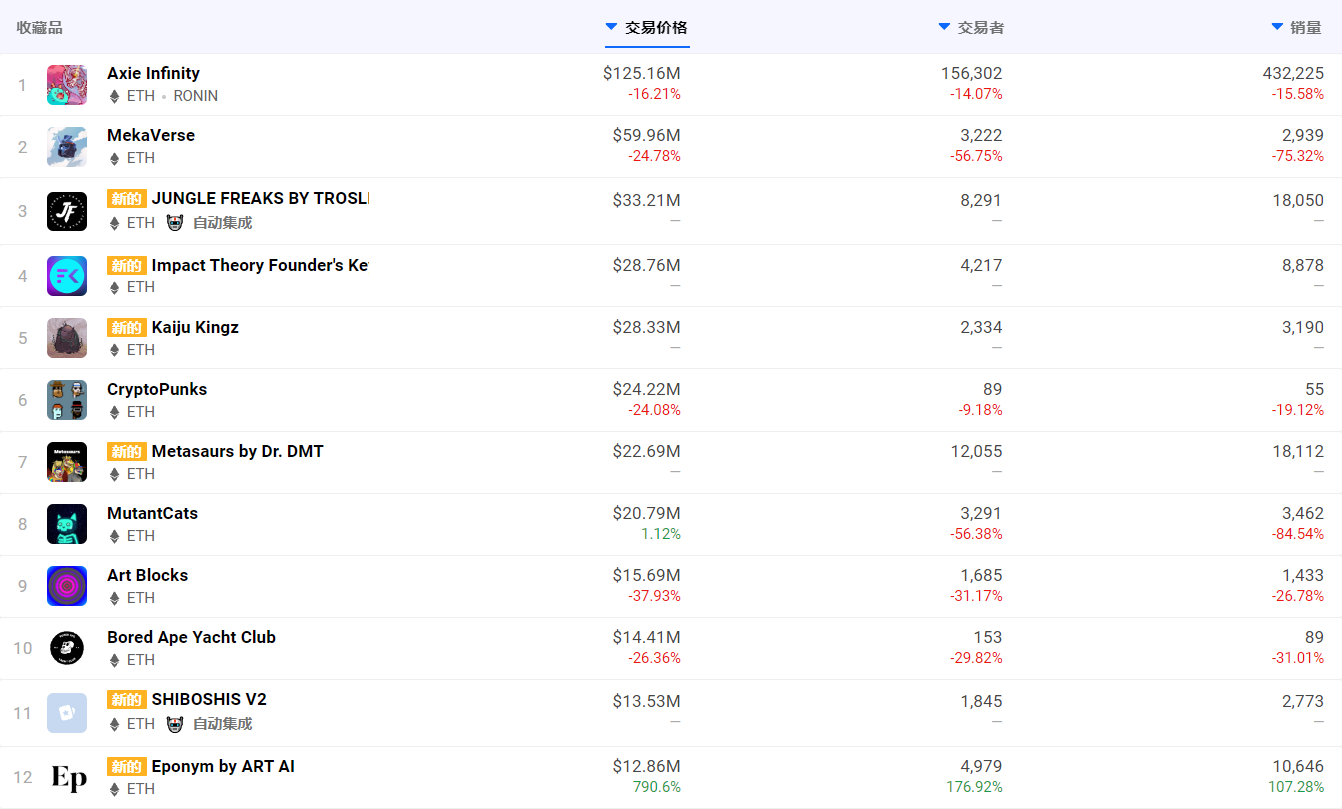Open the Art Blocks circular logo

(67, 586)
